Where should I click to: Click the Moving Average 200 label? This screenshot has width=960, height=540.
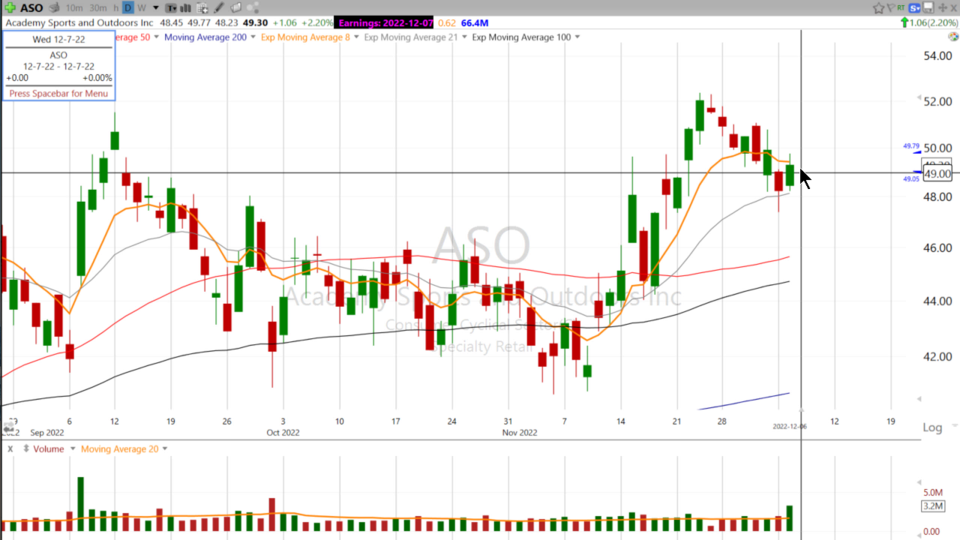[x=205, y=37]
